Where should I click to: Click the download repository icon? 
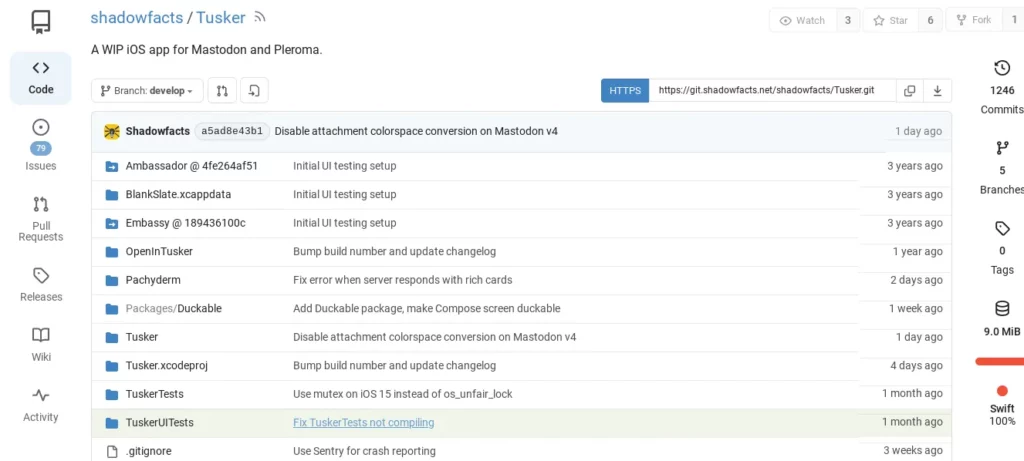937,91
